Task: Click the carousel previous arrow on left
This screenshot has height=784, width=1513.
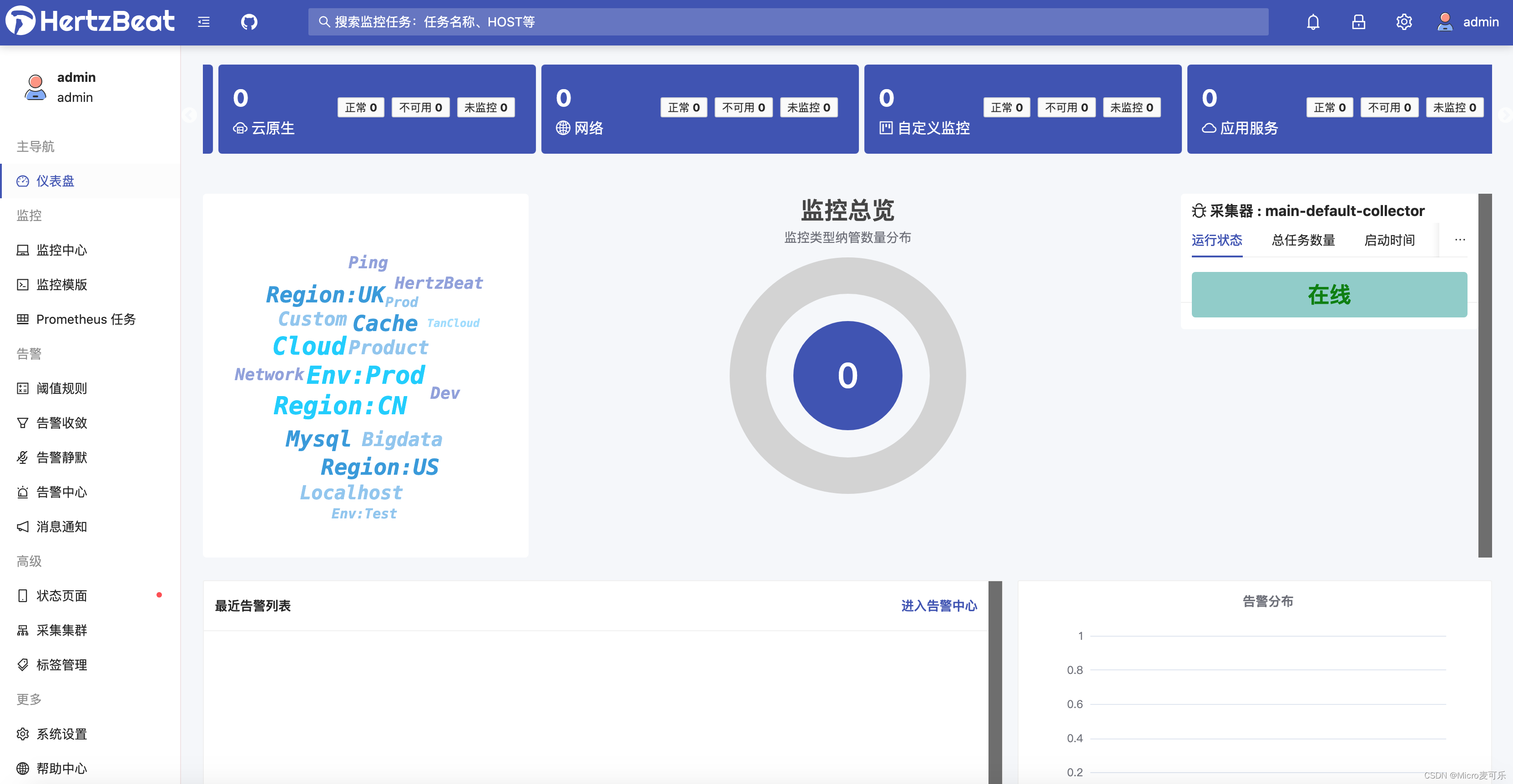Action: (x=189, y=115)
